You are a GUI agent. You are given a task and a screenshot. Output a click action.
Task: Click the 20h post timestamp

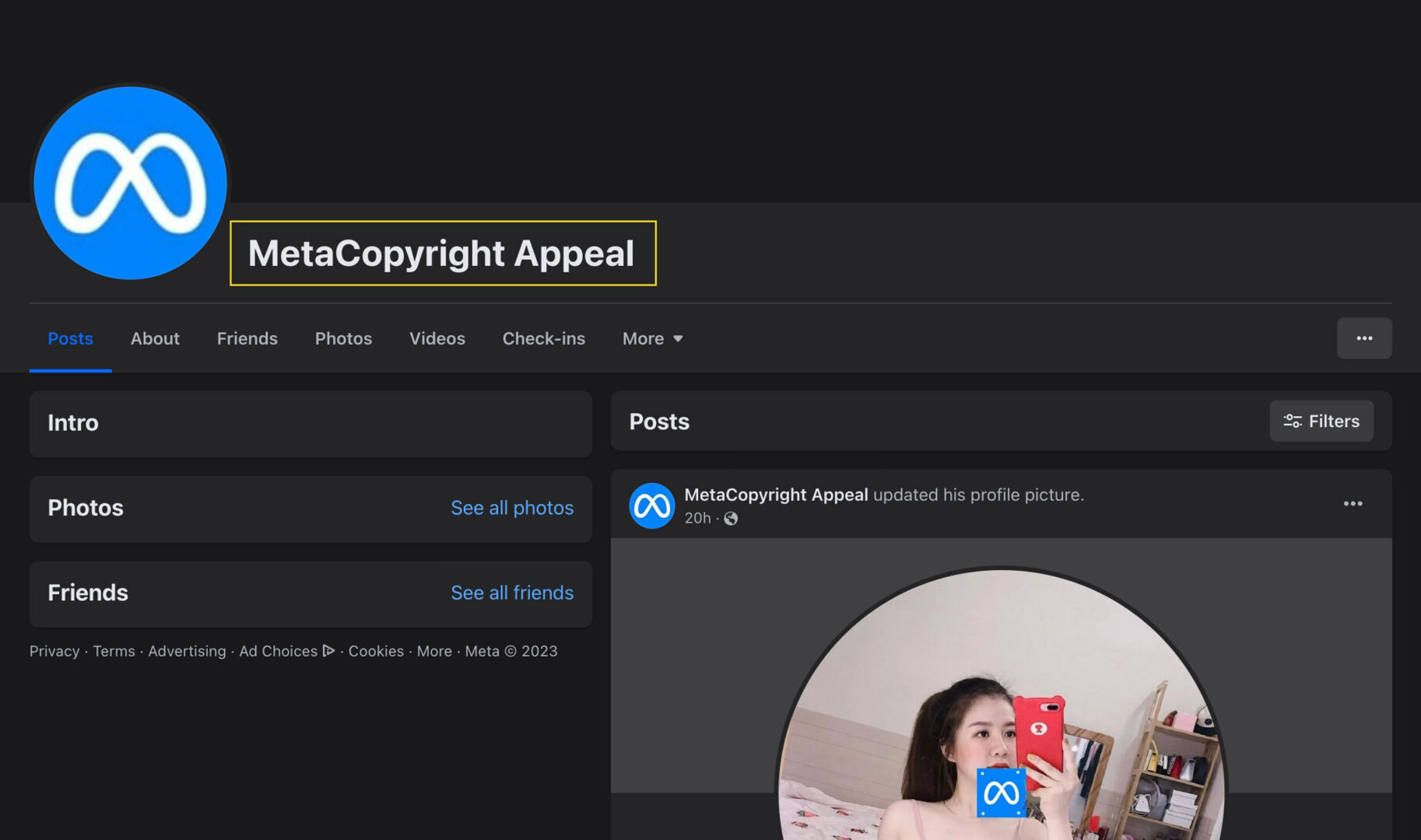click(x=697, y=518)
